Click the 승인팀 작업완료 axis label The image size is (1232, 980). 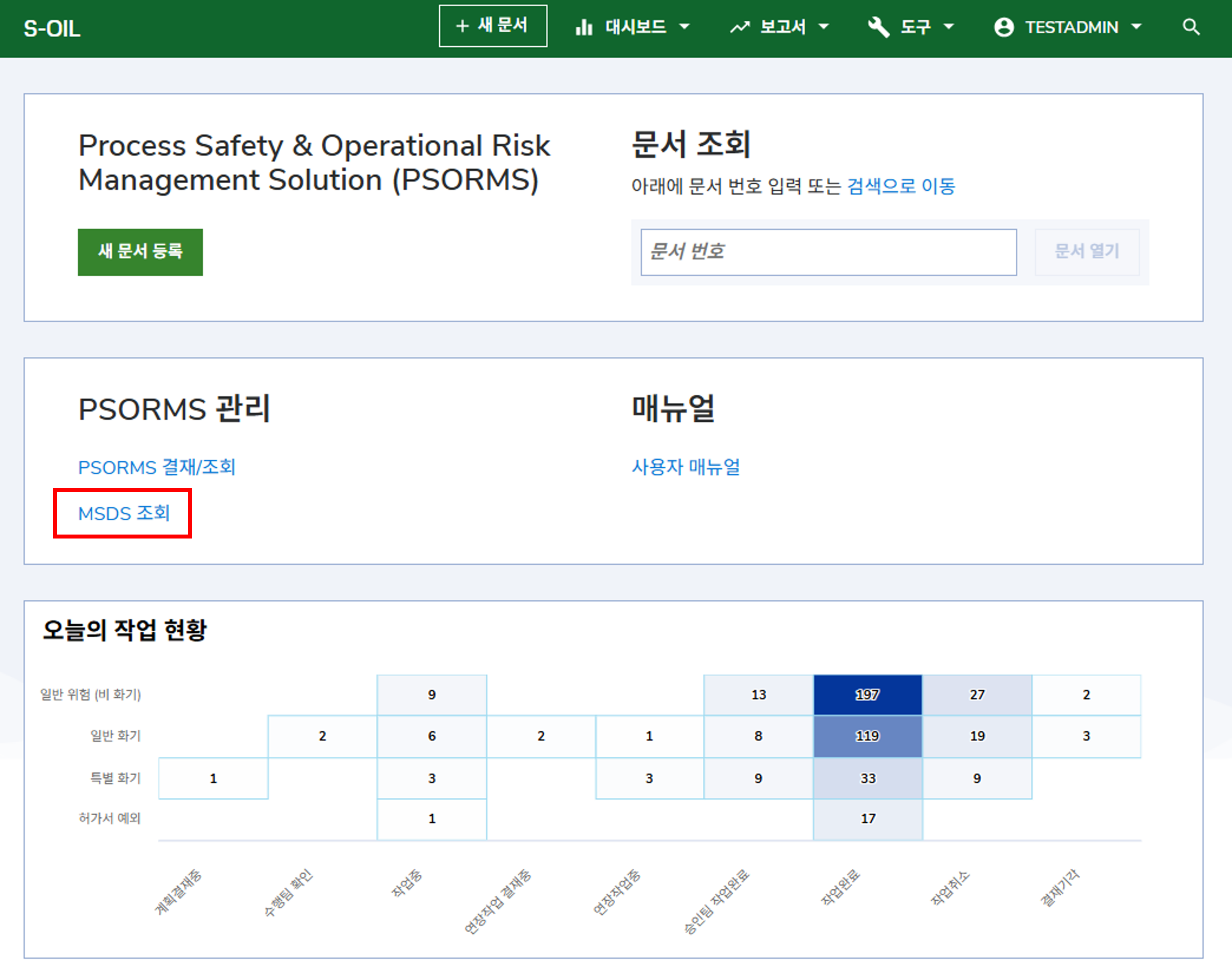(x=716, y=901)
